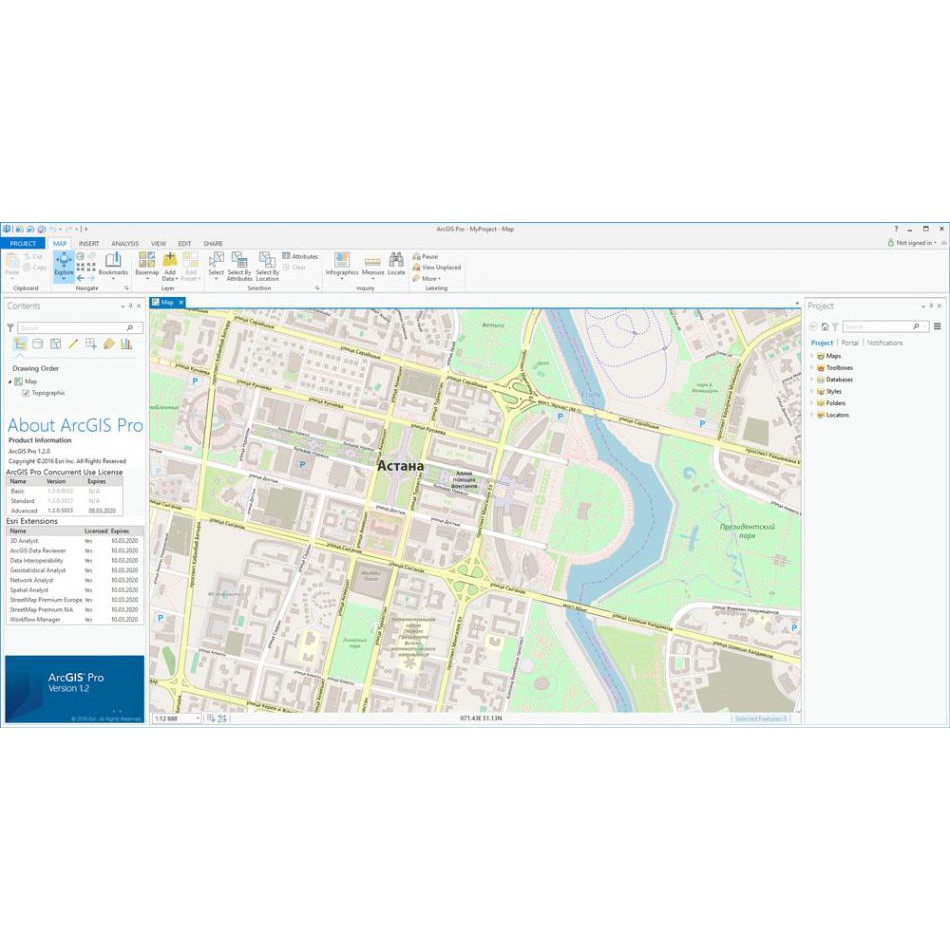The width and height of the screenshot is (950, 950).
Task: Open the Bookmarks tool
Action: pos(113,265)
